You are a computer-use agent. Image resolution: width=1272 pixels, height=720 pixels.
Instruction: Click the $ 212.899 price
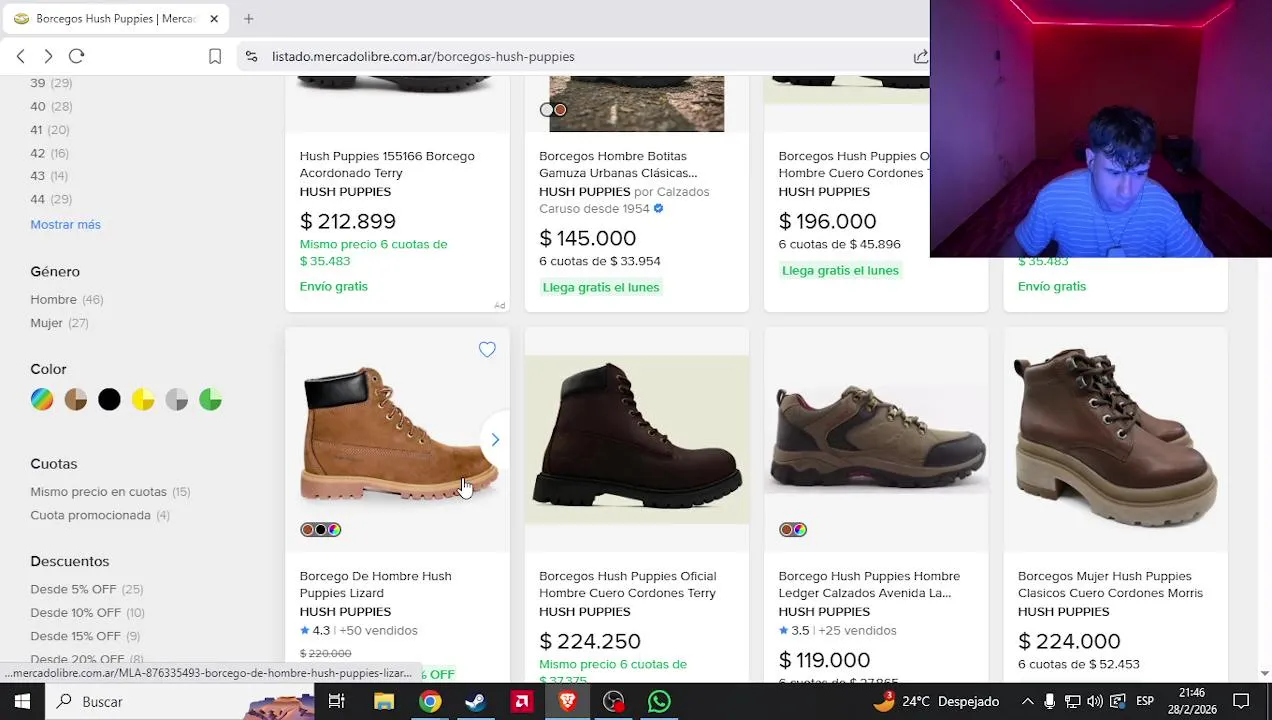(348, 221)
